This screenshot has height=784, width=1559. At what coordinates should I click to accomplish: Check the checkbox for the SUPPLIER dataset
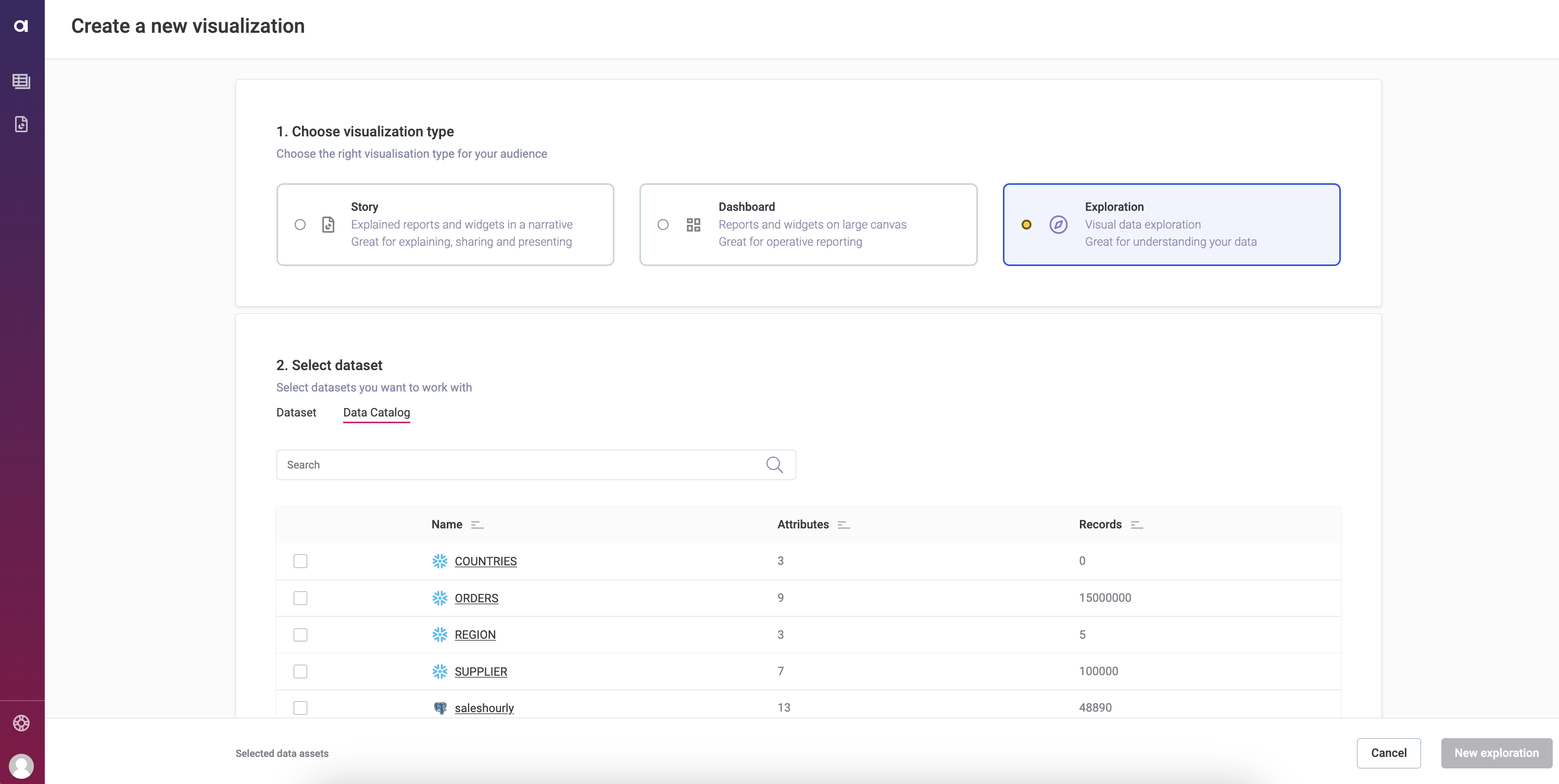point(300,672)
